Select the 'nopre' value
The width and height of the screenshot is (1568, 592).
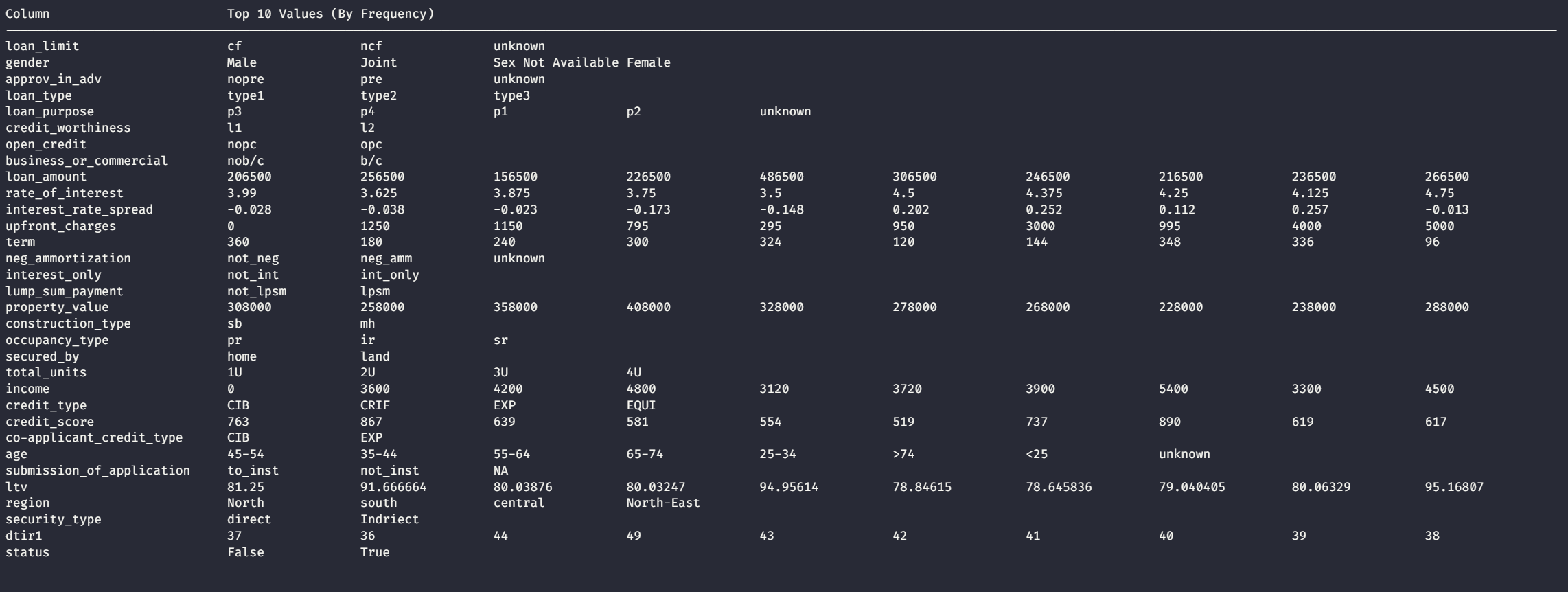point(246,79)
